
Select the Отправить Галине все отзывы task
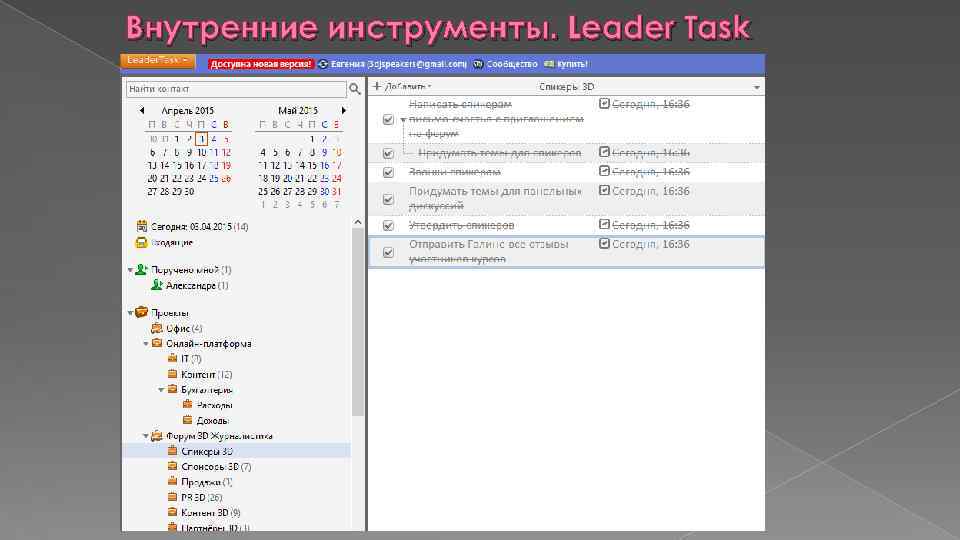566,252
